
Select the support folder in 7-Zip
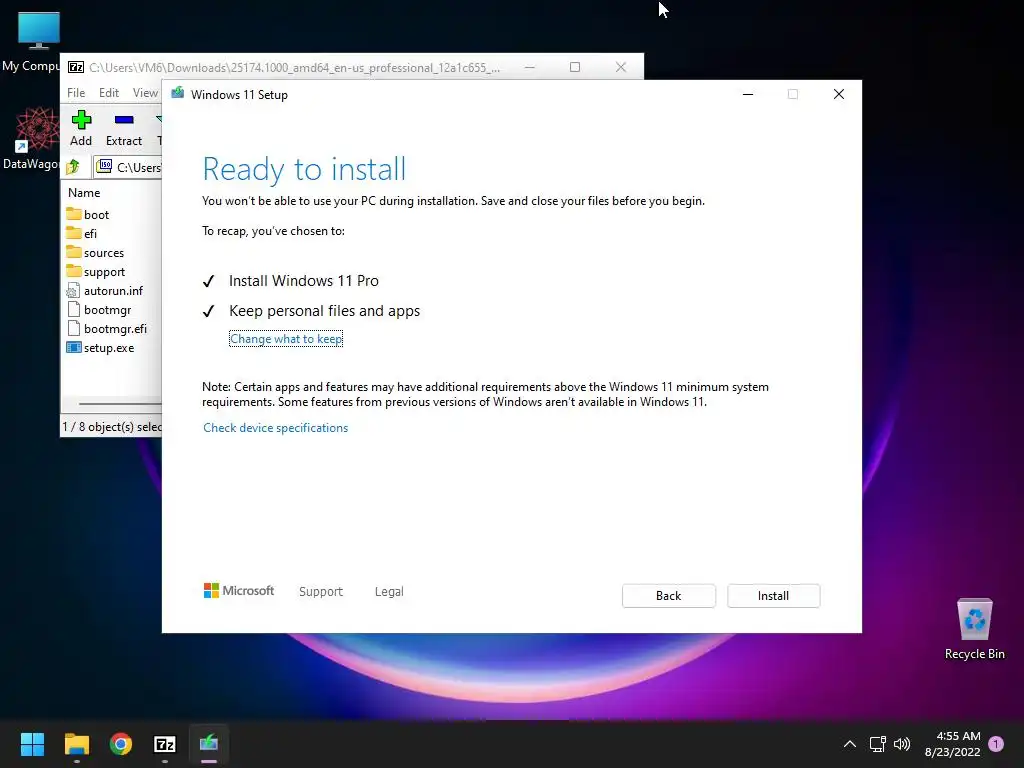click(95, 271)
